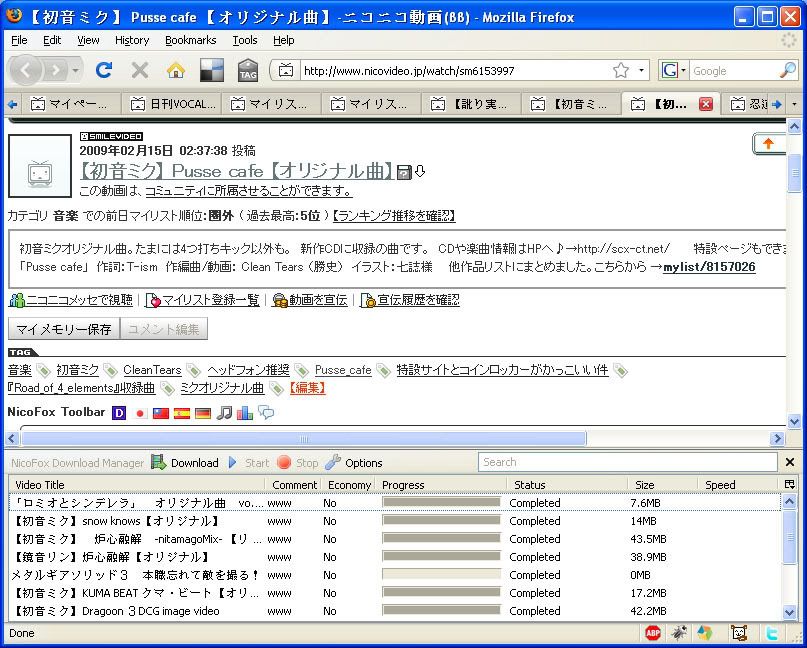Open the Tools menu
This screenshot has width=807, height=648.
point(244,40)
